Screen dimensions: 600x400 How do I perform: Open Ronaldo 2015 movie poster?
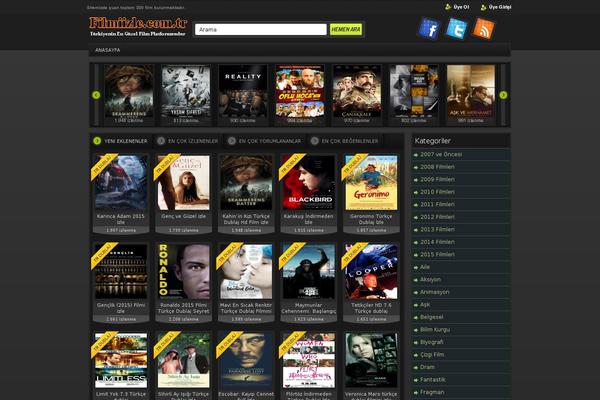183,271
